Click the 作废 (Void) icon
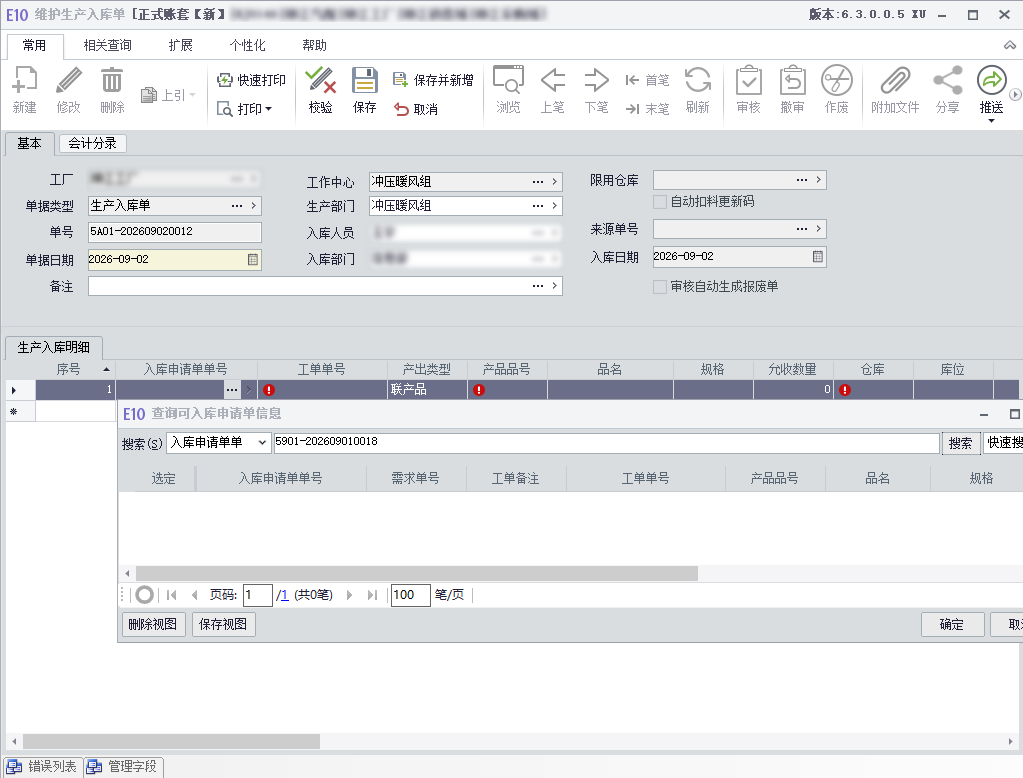The image size is (1023, 778). (836, 81)
